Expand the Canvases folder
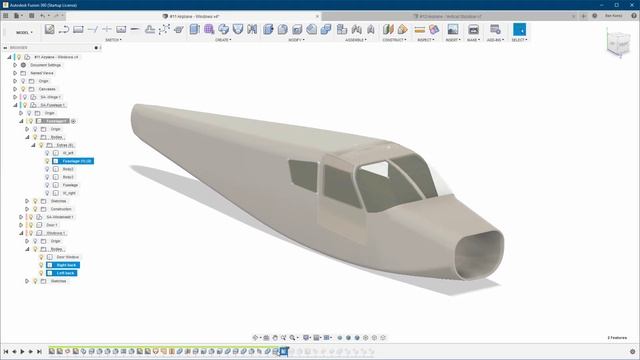This screenshot has width=640, height=360. [x=15, y=89]
